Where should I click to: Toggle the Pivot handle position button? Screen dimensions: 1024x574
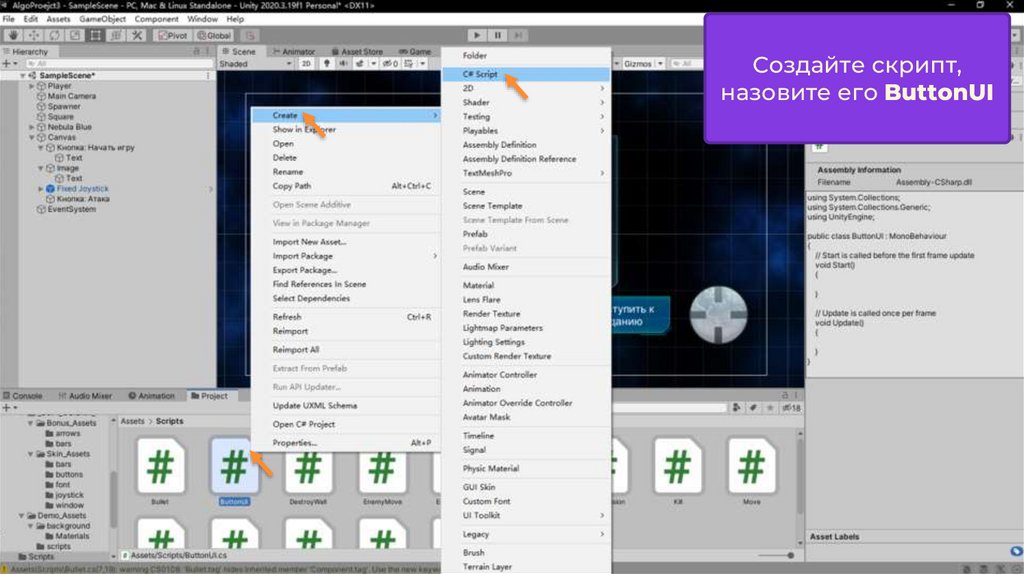tap(172, 35)
